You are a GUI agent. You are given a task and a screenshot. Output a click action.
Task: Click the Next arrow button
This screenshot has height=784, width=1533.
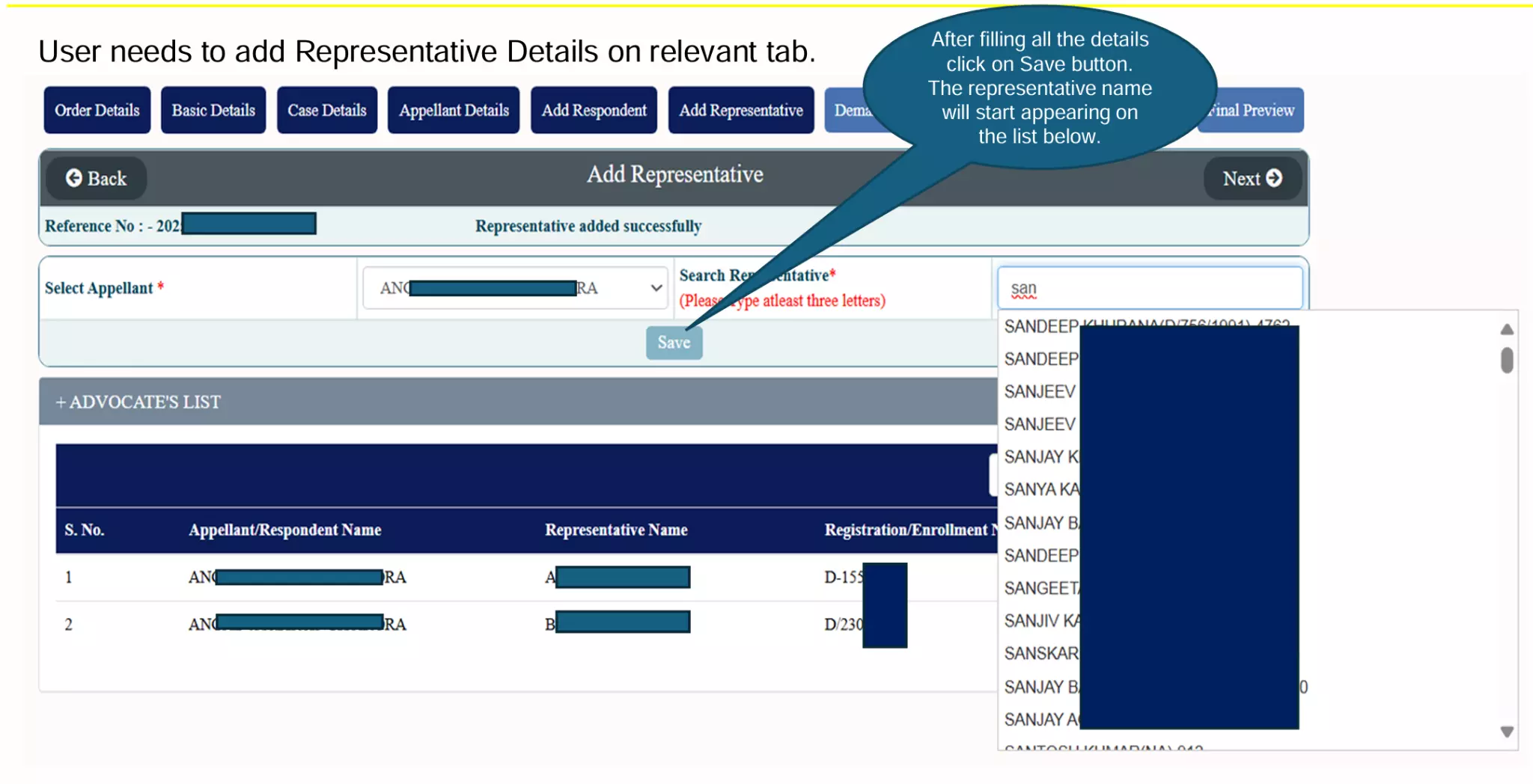(x=1252, y=179)
